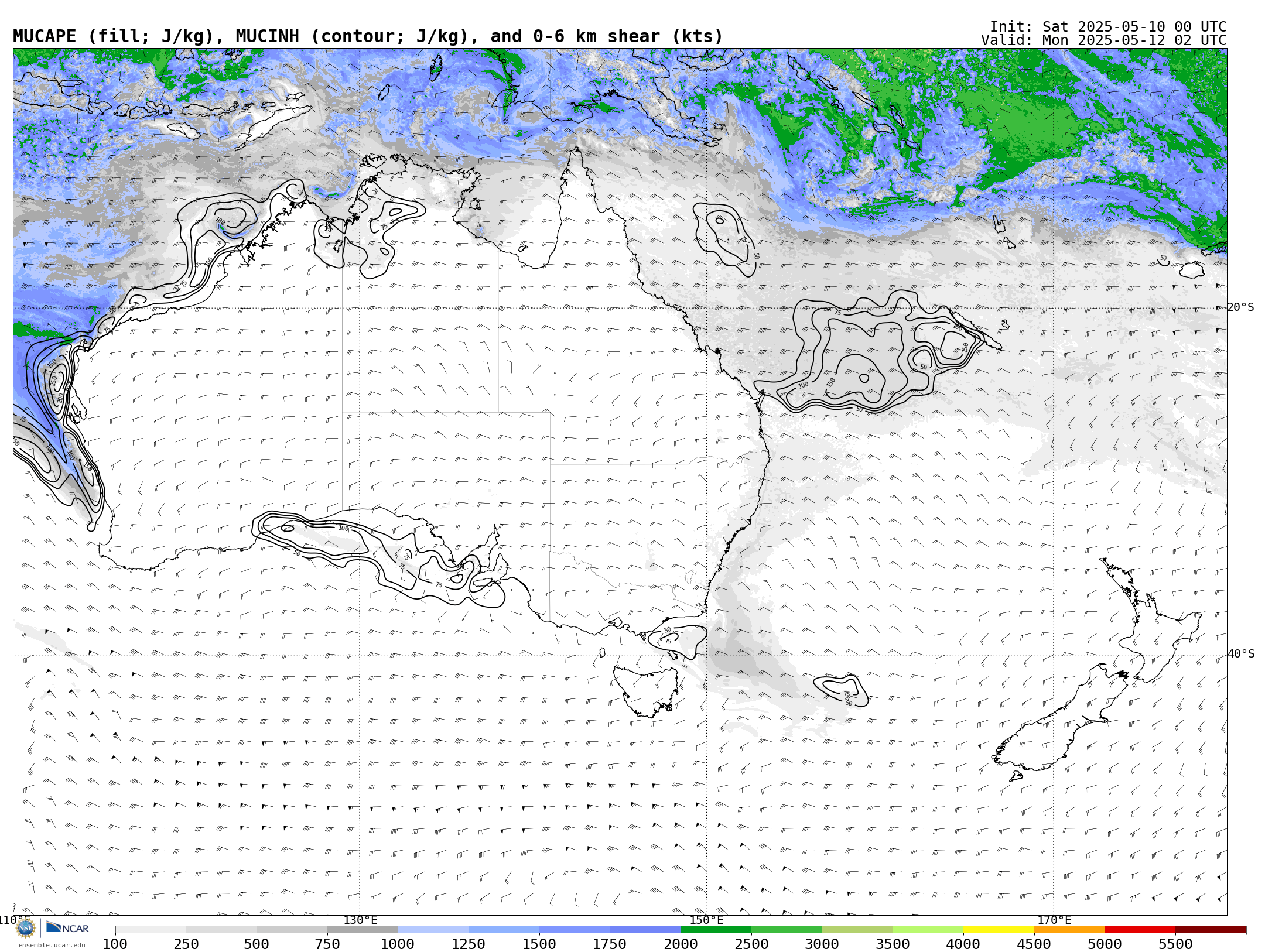Click the 150°E longitude label
Image resolution: width=1265 pixels, height=952 pixels.
[x=707, y=920]
